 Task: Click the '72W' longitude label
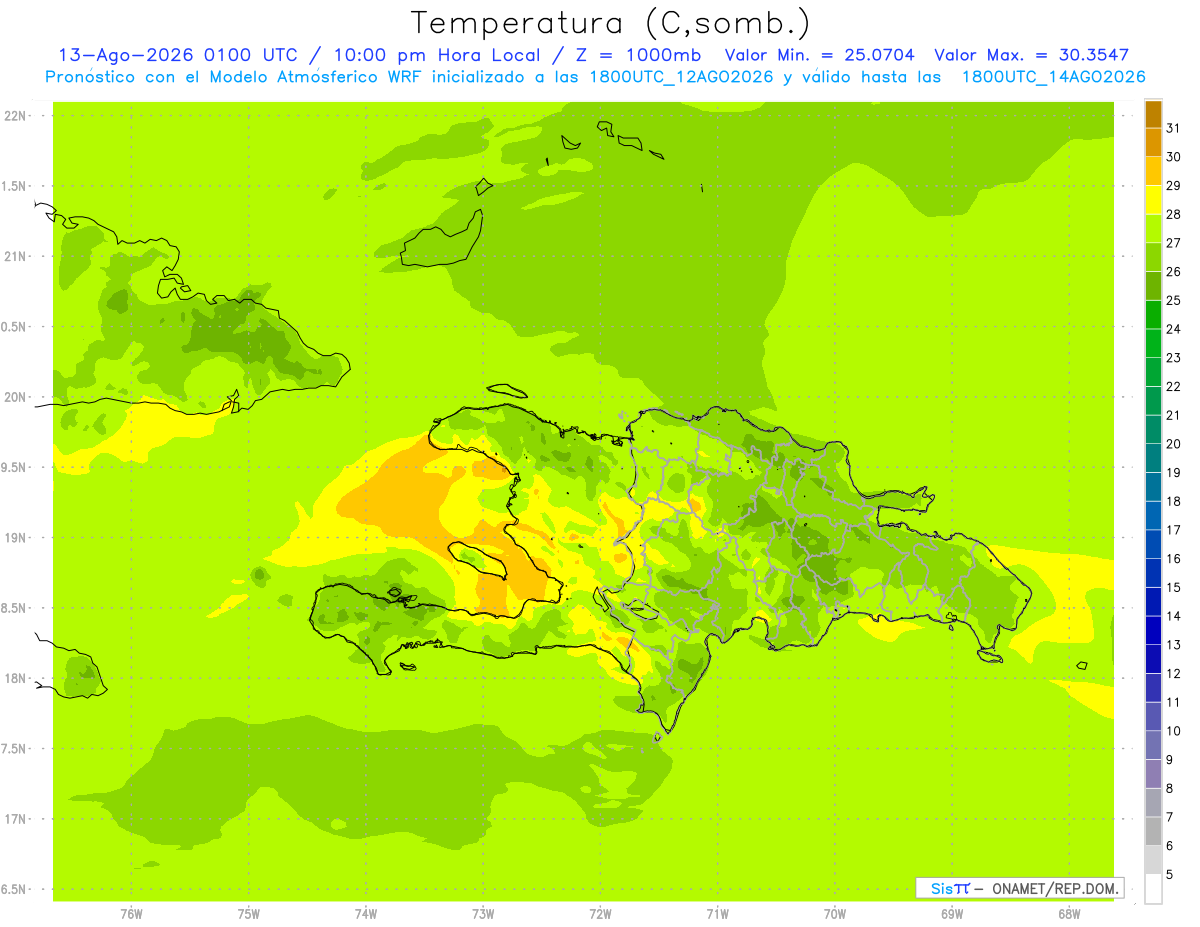pyautogui.click(x=600, y=914)
